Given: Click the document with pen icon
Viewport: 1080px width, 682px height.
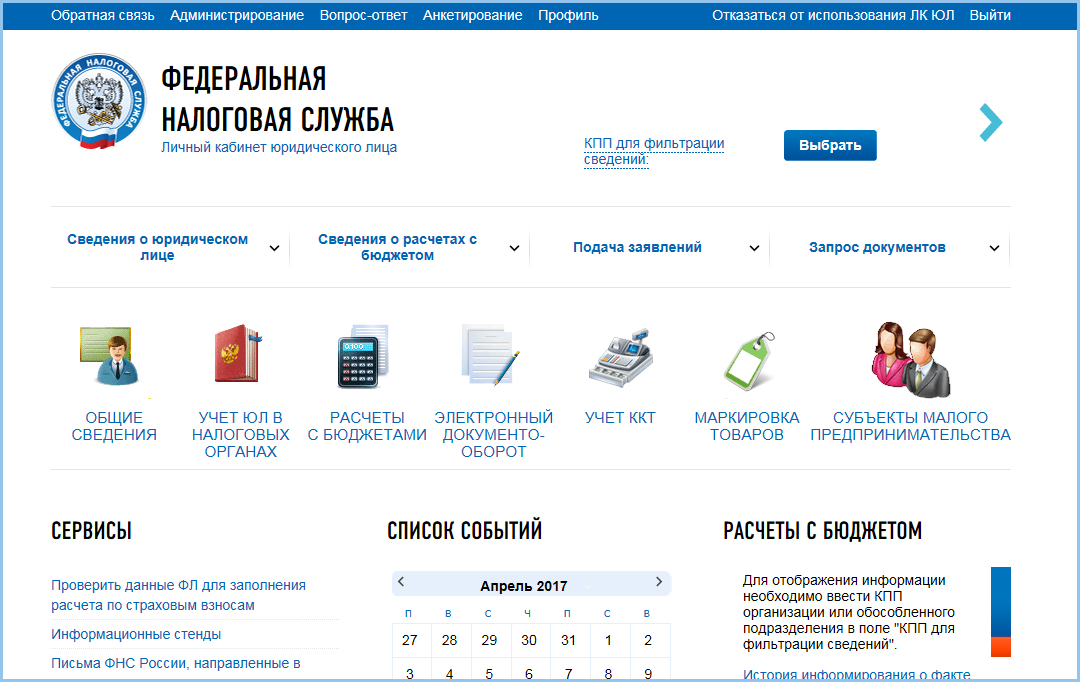Looking at the screenshot, I should point(490,354).
